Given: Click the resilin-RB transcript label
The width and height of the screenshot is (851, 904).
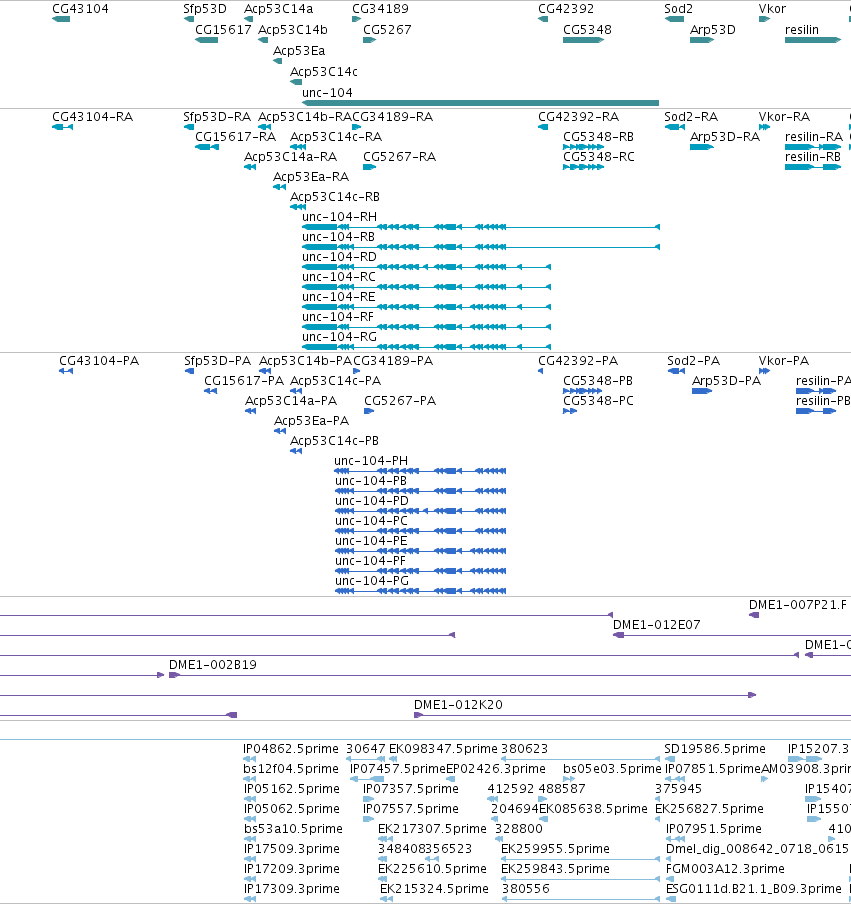Looking at the screenshot, I should [813, 157].
